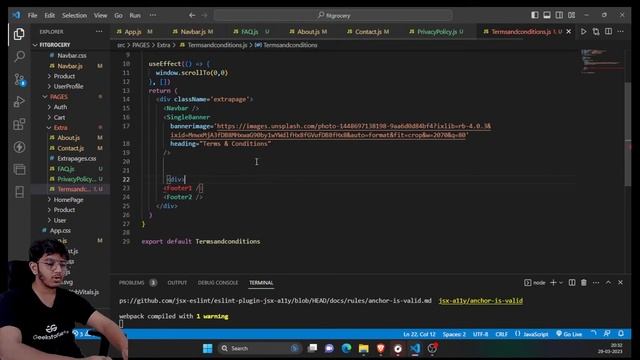The image size is (640, 360).
Task: Collapse the PAGES folder
Action: pos(59,97)
